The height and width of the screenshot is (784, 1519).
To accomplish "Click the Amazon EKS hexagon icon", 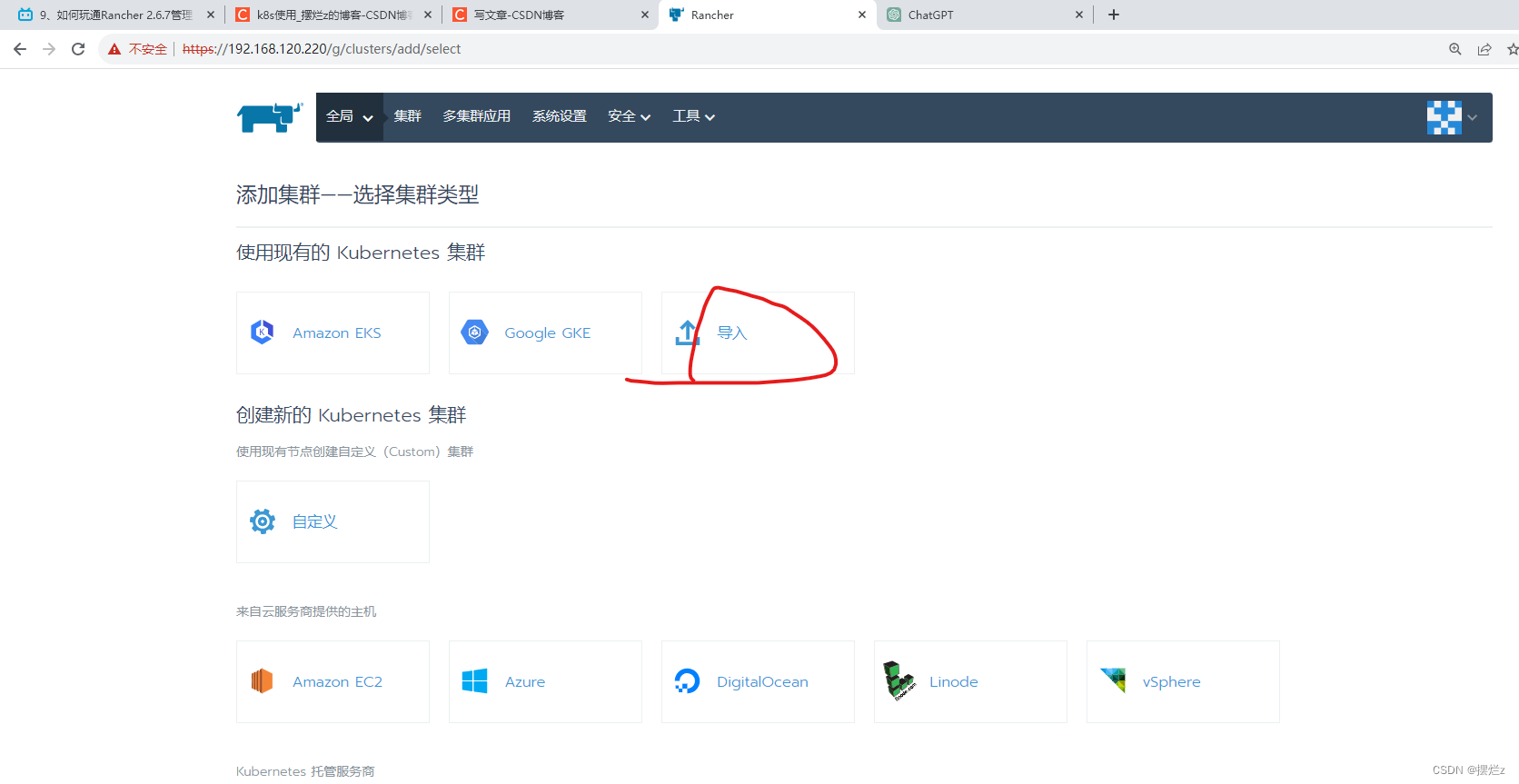I will (x=262, y=332).
